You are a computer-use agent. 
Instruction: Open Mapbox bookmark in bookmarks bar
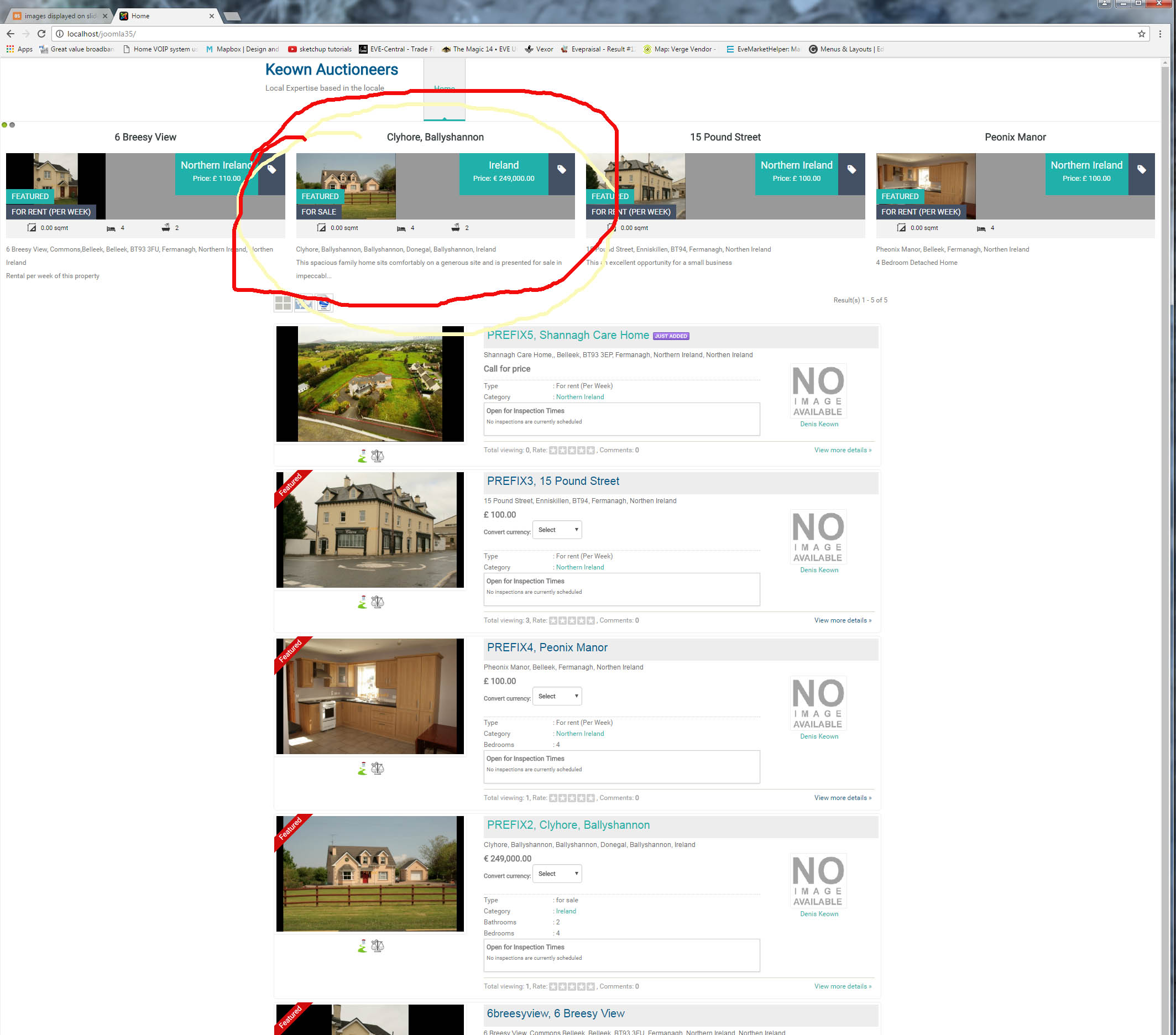point(242,49)
